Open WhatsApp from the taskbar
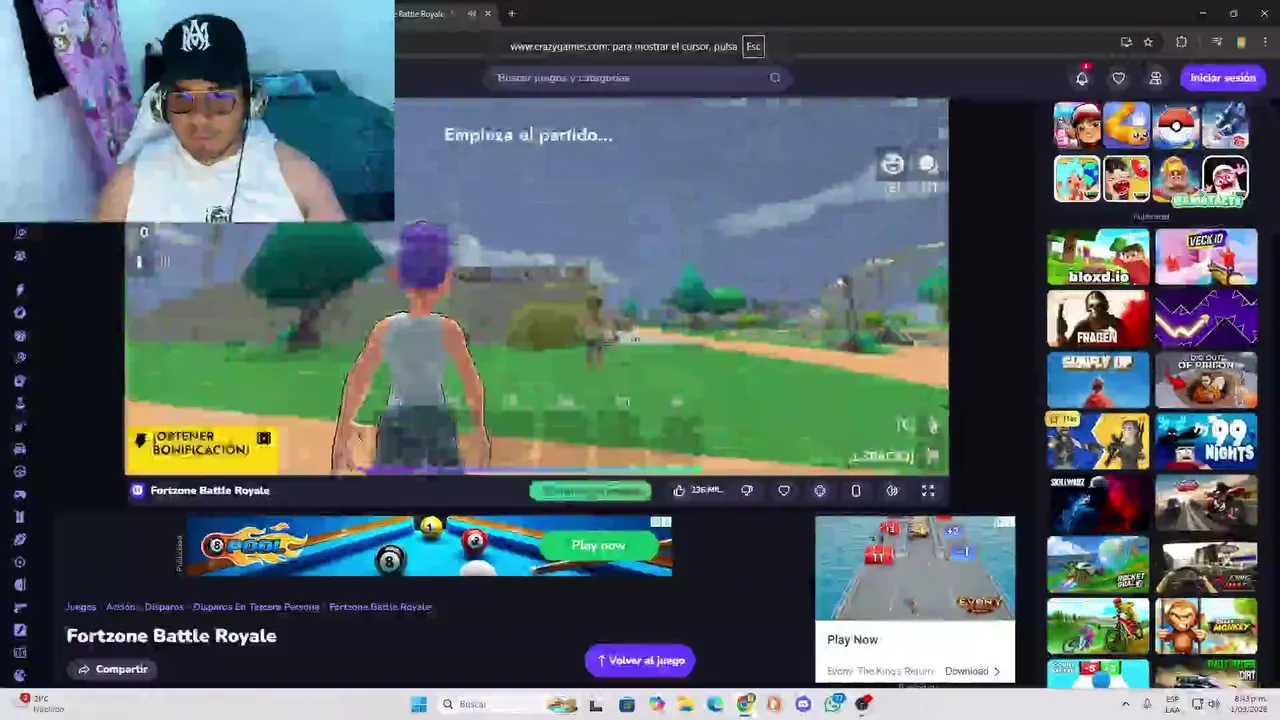Screen dimensions: 1280x720 [x=834, y=704]
